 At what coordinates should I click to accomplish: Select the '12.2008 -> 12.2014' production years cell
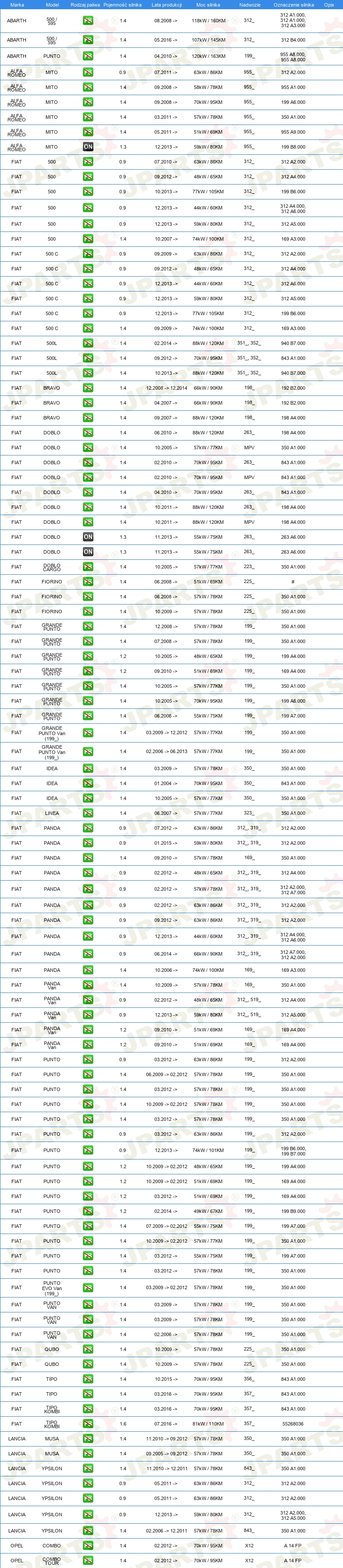tap(166, 388)
